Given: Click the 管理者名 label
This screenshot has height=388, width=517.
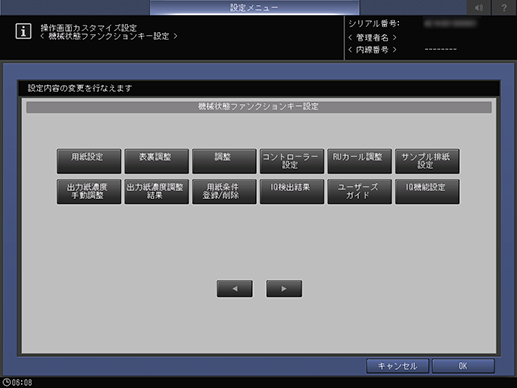Looking at the screenshot, I should point(372,37).
